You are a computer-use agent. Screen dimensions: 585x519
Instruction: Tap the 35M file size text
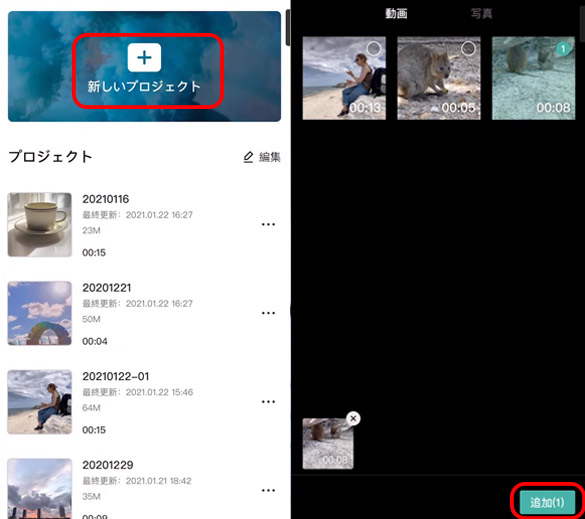91,497
